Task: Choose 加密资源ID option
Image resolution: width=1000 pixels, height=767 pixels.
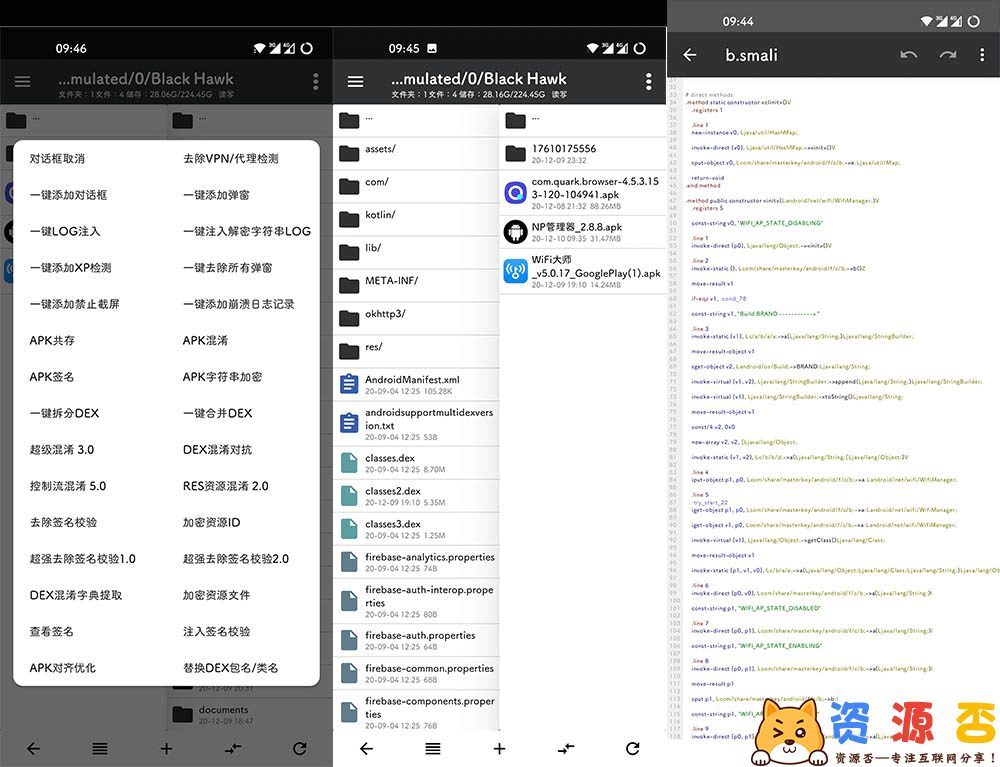Action: coord(212,522)
